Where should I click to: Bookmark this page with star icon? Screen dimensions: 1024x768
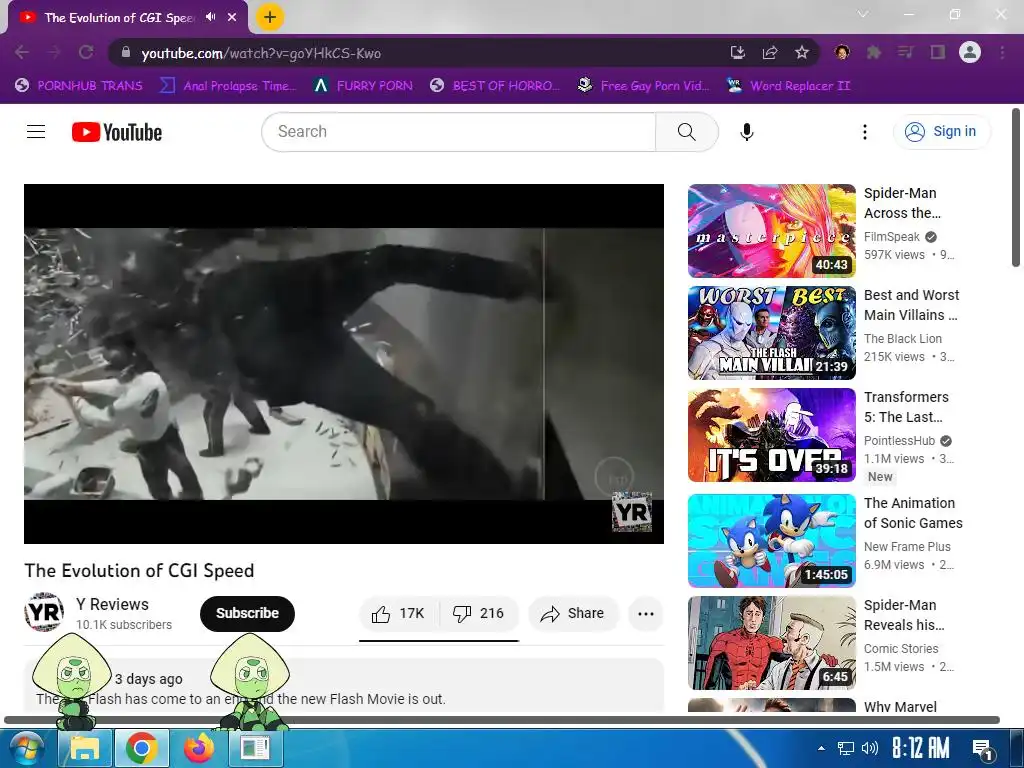coord(802,52)
